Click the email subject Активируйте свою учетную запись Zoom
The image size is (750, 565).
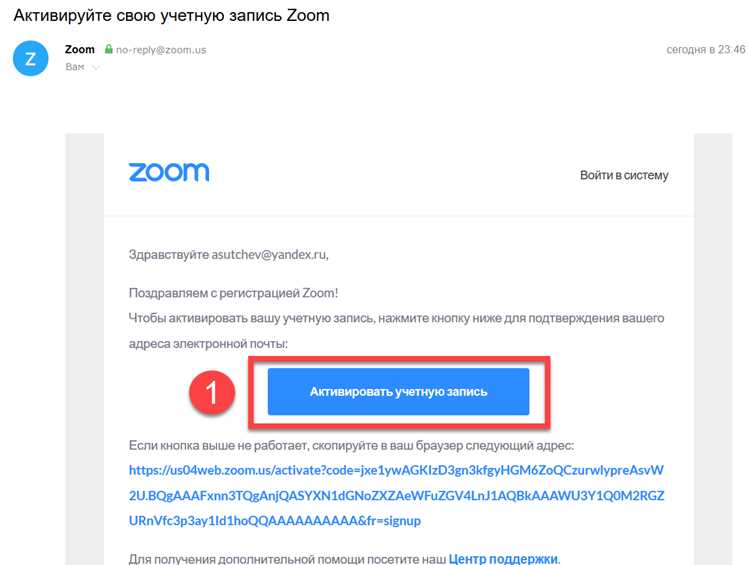pos(171,15)
